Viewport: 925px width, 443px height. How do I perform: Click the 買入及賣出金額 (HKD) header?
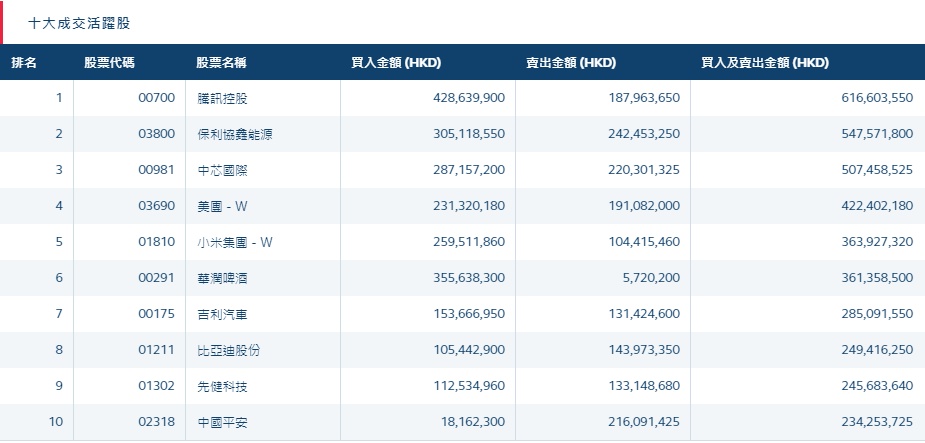coord(765,62)
